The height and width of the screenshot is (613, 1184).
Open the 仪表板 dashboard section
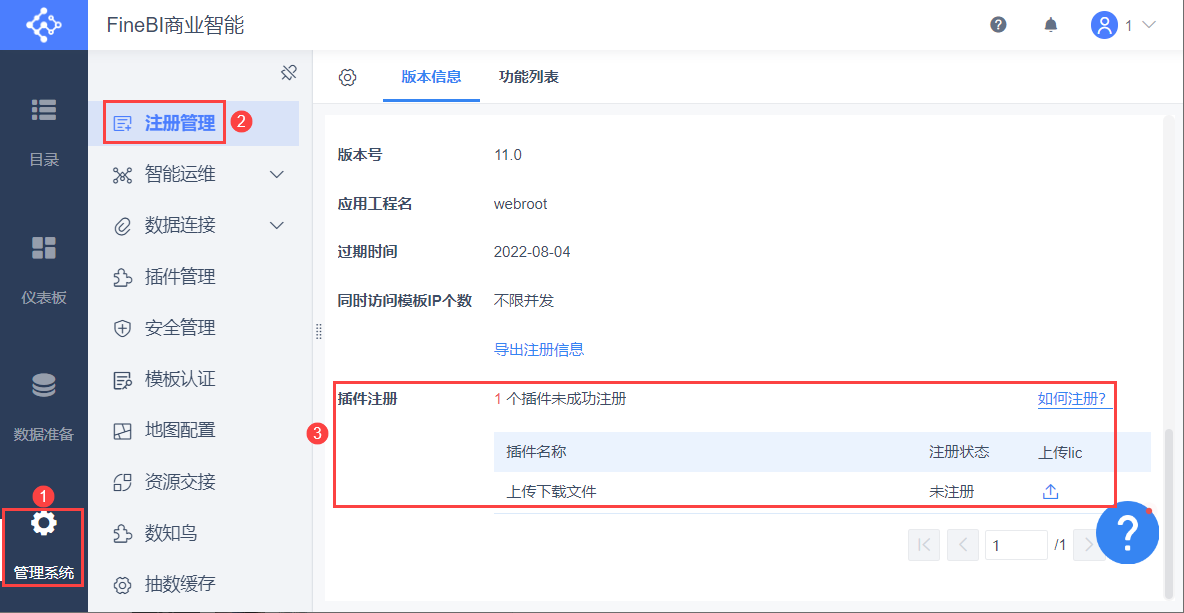(x=44, y=268)
